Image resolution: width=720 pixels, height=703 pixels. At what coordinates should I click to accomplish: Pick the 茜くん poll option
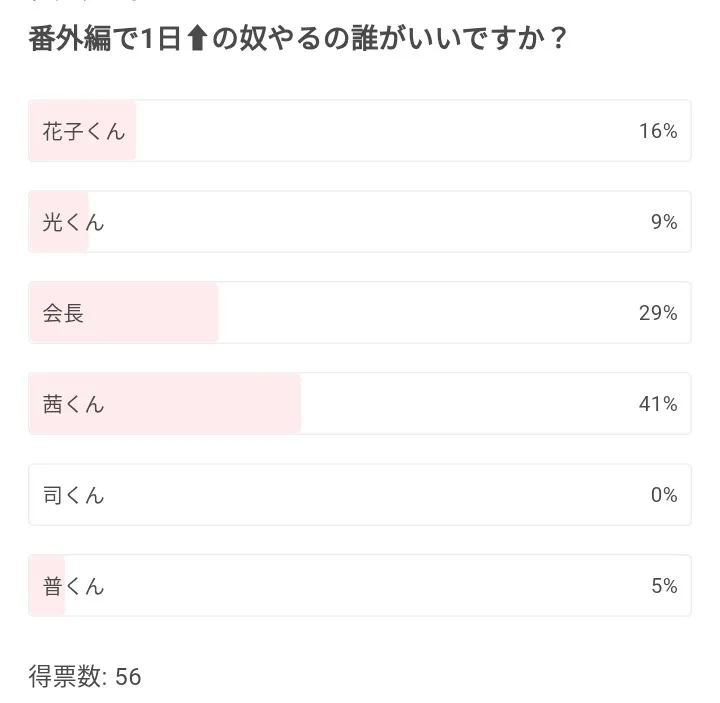[360, 404]
